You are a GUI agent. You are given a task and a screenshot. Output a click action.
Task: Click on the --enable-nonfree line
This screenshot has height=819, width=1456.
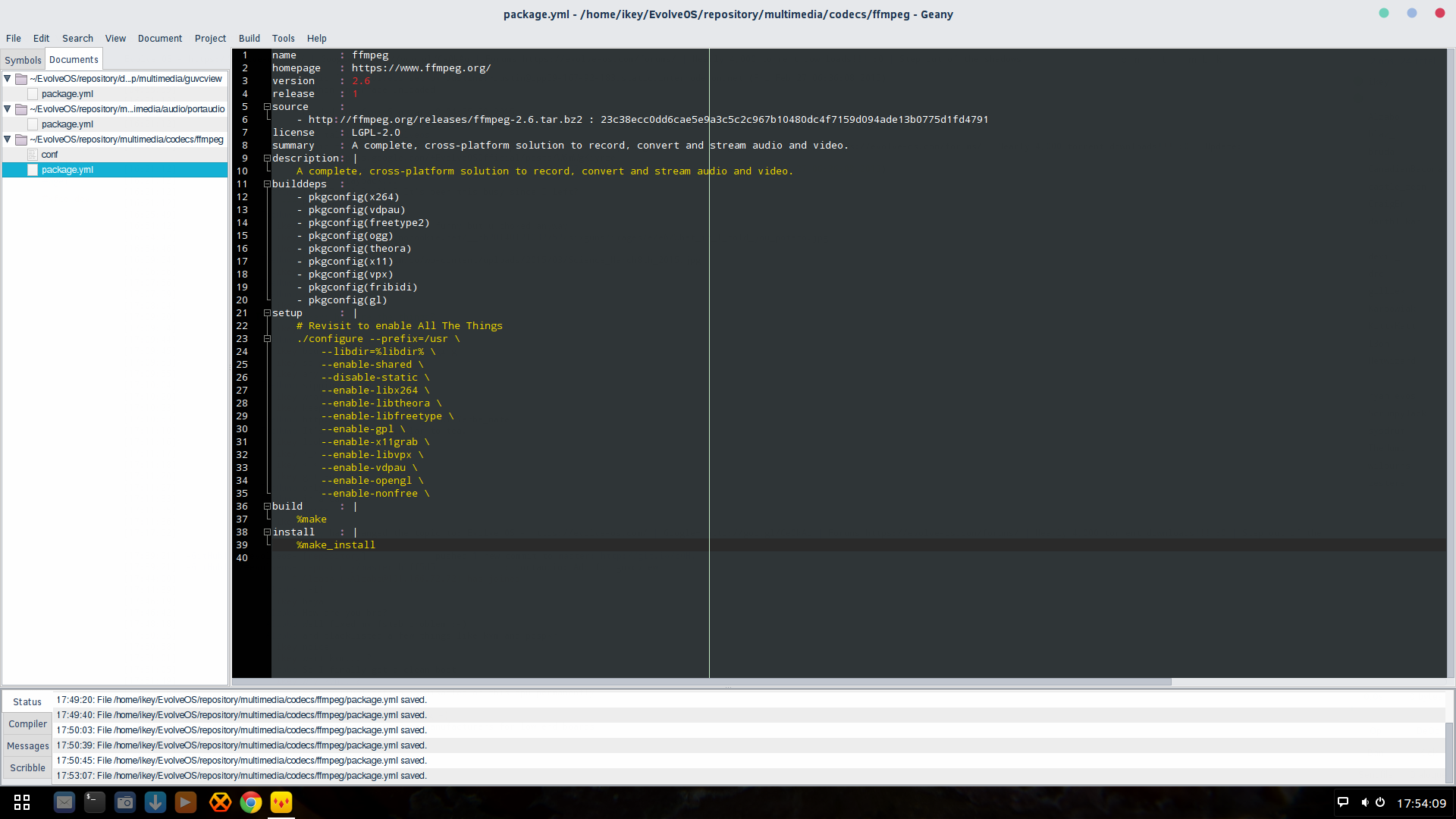click(375, 494)
